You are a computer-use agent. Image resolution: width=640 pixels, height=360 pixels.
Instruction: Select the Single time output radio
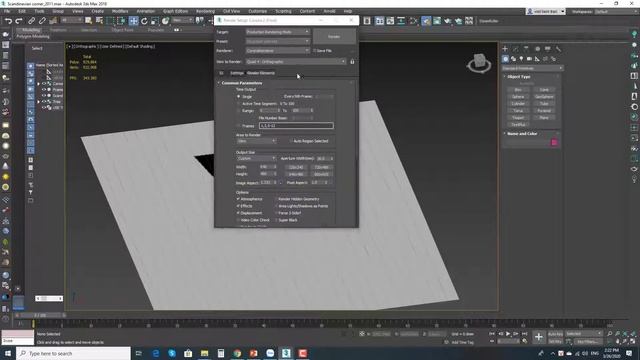pyautogui.click(x=239, y=97)
